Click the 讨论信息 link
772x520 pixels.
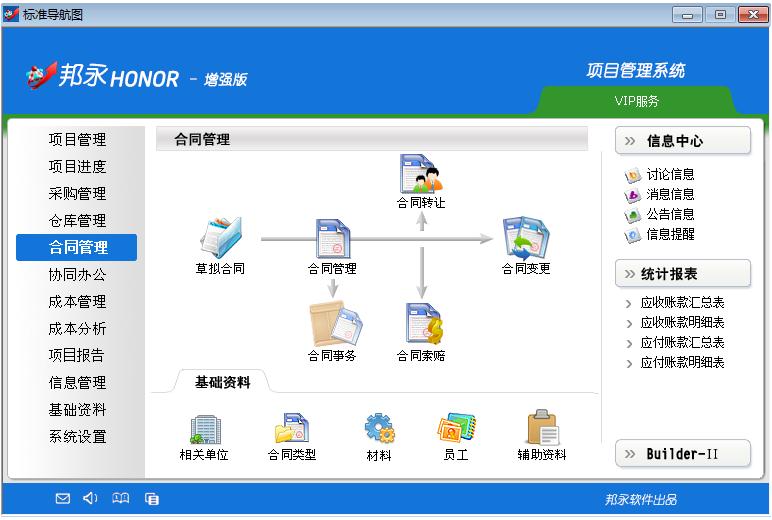pos(670,175)
